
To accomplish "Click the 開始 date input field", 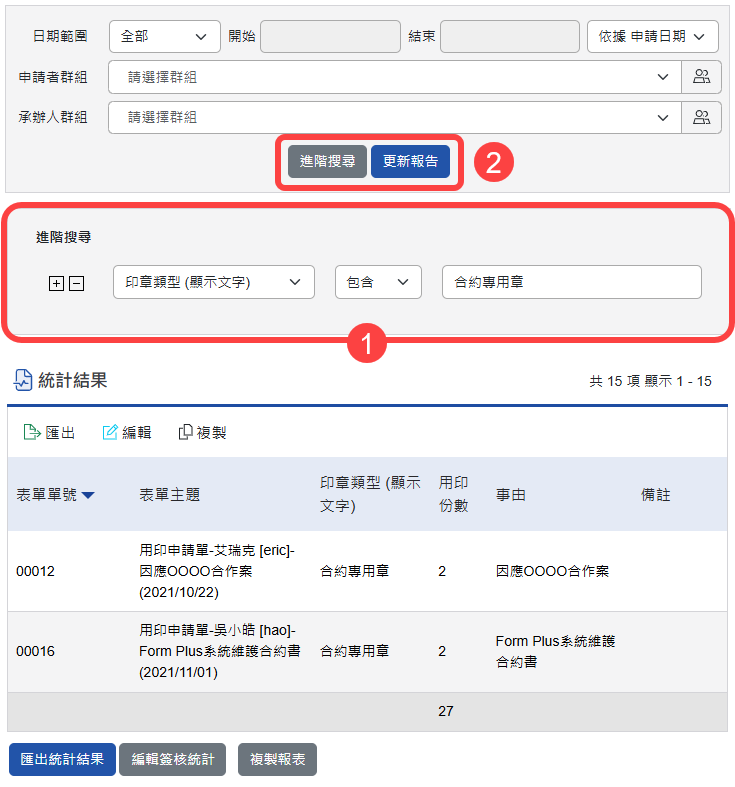I will [x=330, y=36].
